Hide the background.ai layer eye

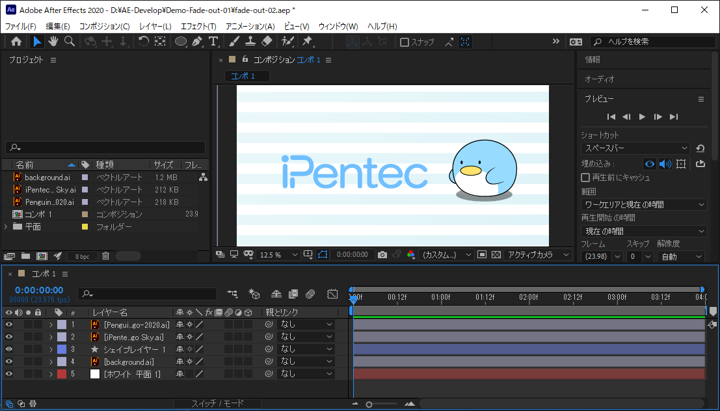[x=9, y=361]
